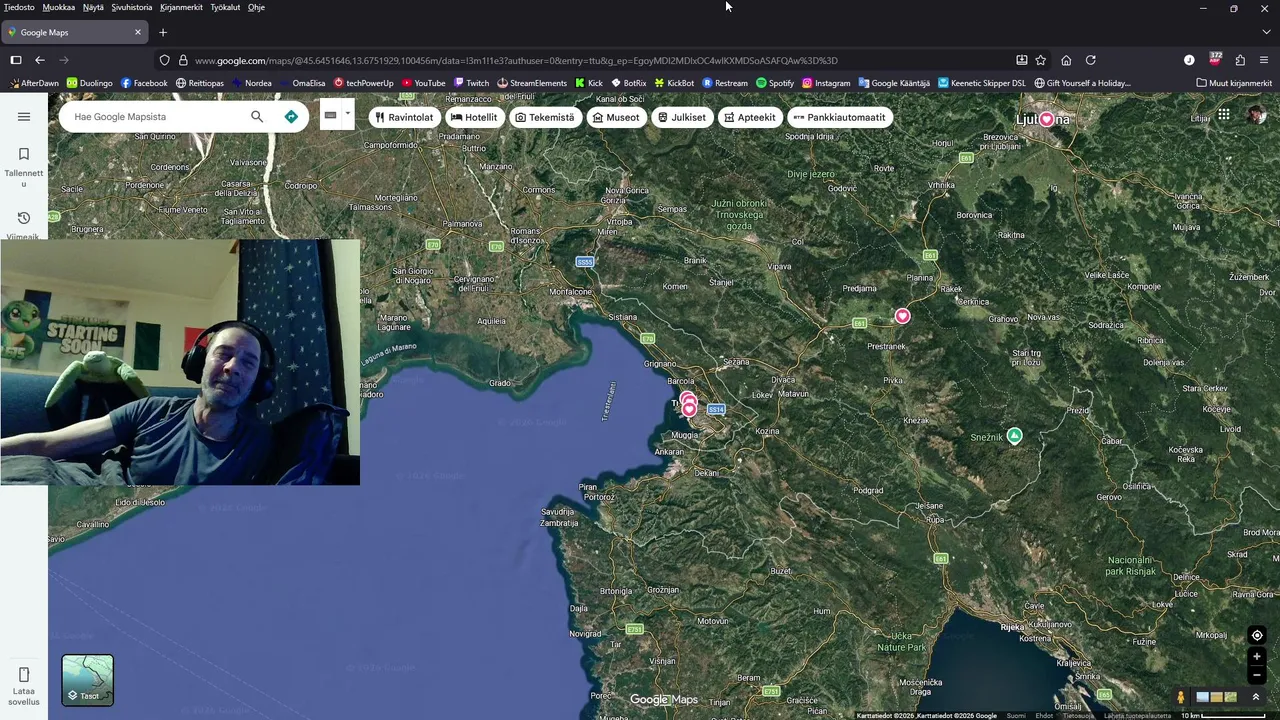1280x720 pixels.
Task: Open the extensions puzzle icon
Action: tap(1240, 60)
